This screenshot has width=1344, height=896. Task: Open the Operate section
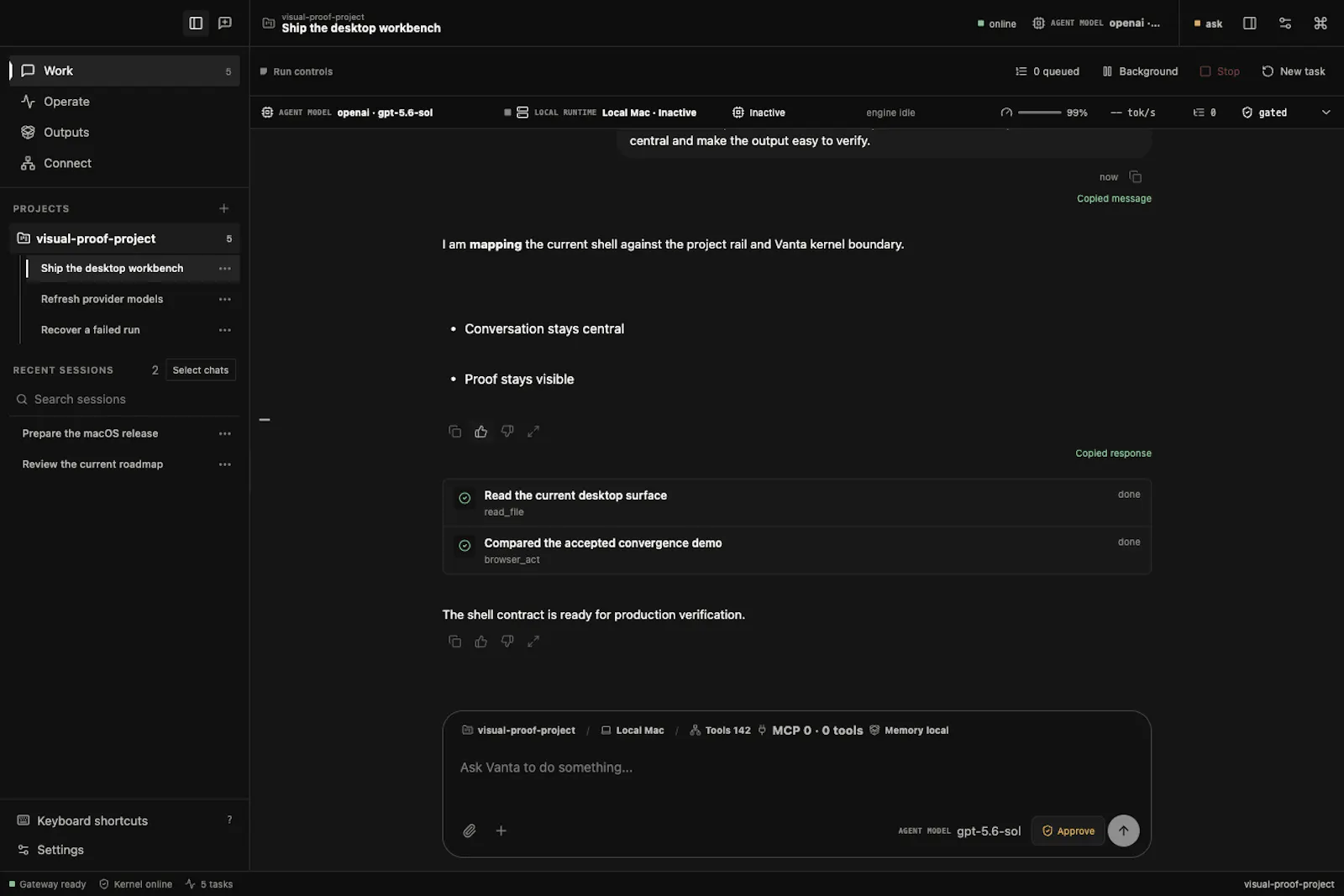coord(124,102)
